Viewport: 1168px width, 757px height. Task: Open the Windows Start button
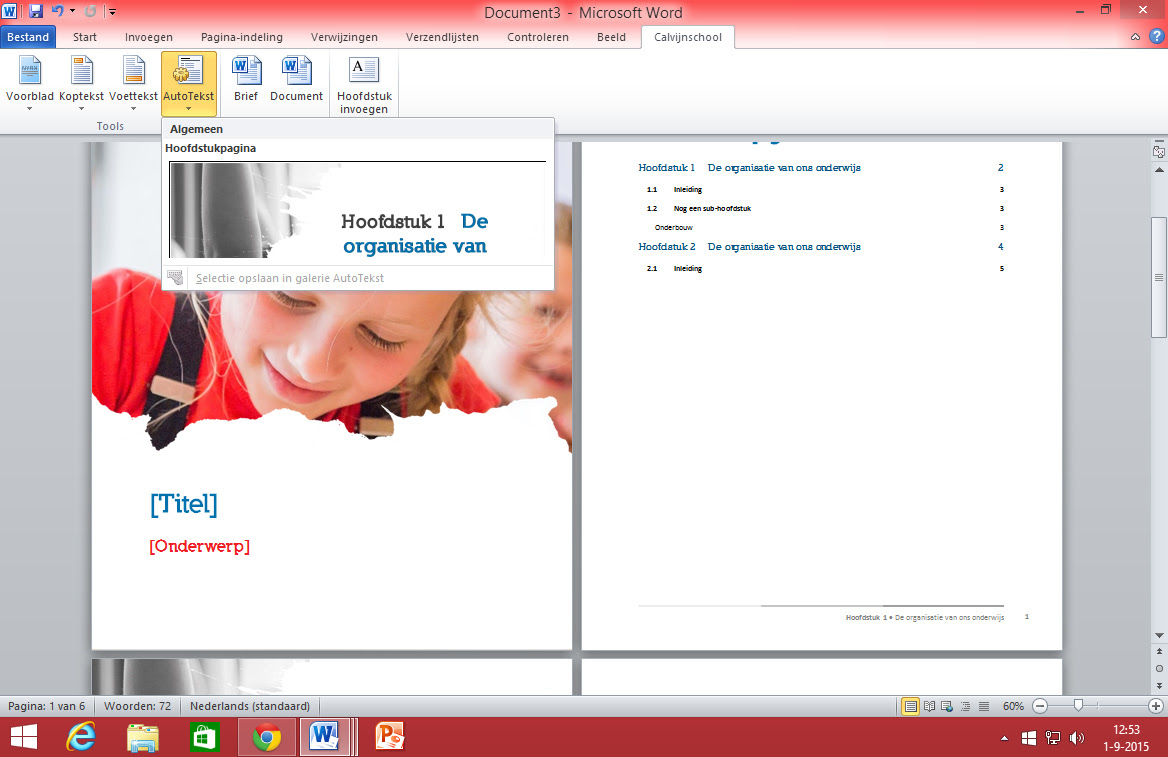[x=24, y=738]
